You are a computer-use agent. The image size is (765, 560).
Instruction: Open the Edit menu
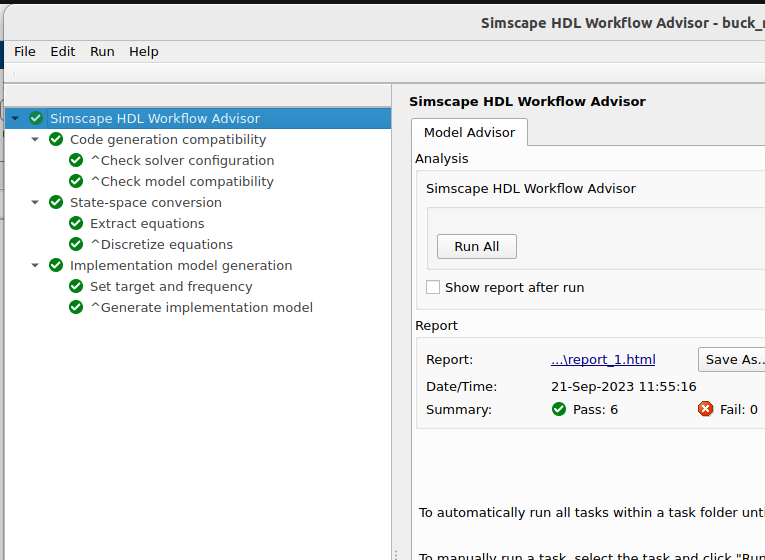coord(62,52)
